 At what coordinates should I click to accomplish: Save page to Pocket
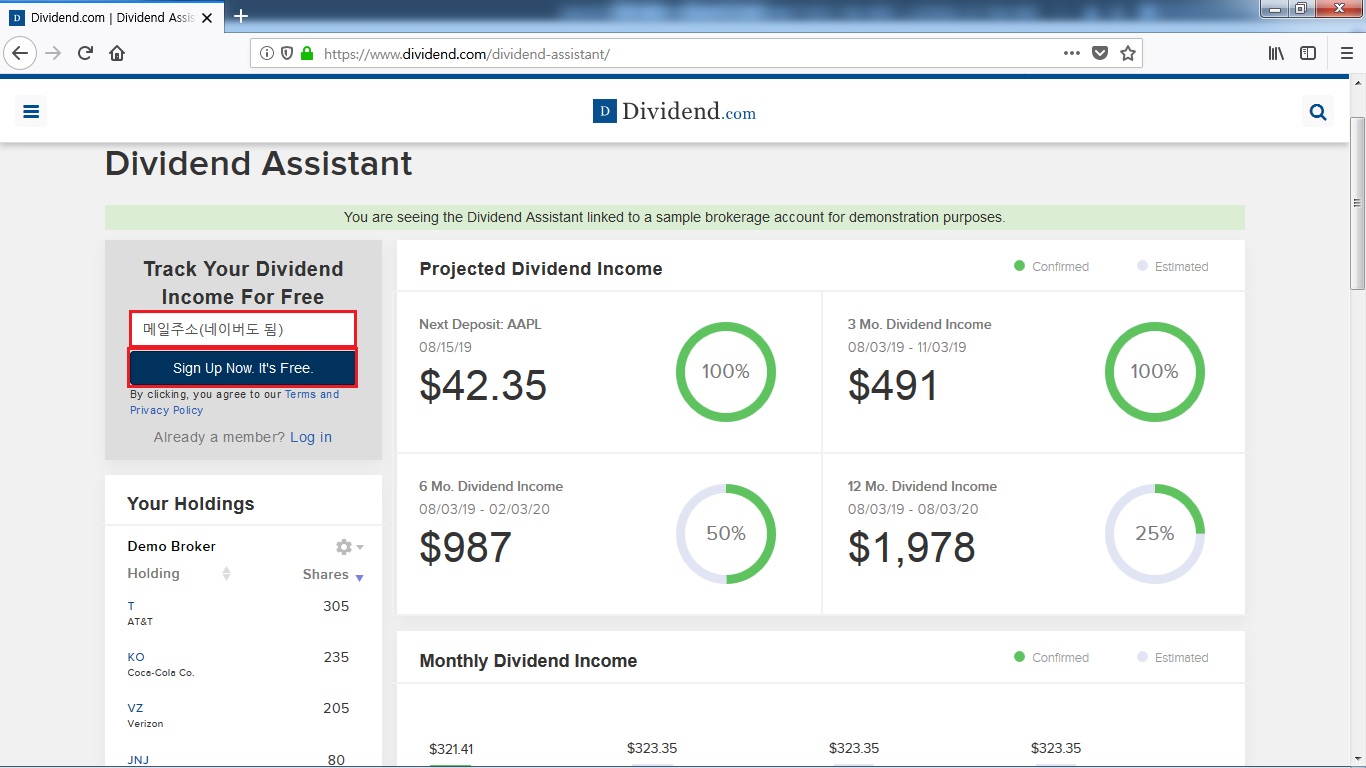coord(1100,53)
